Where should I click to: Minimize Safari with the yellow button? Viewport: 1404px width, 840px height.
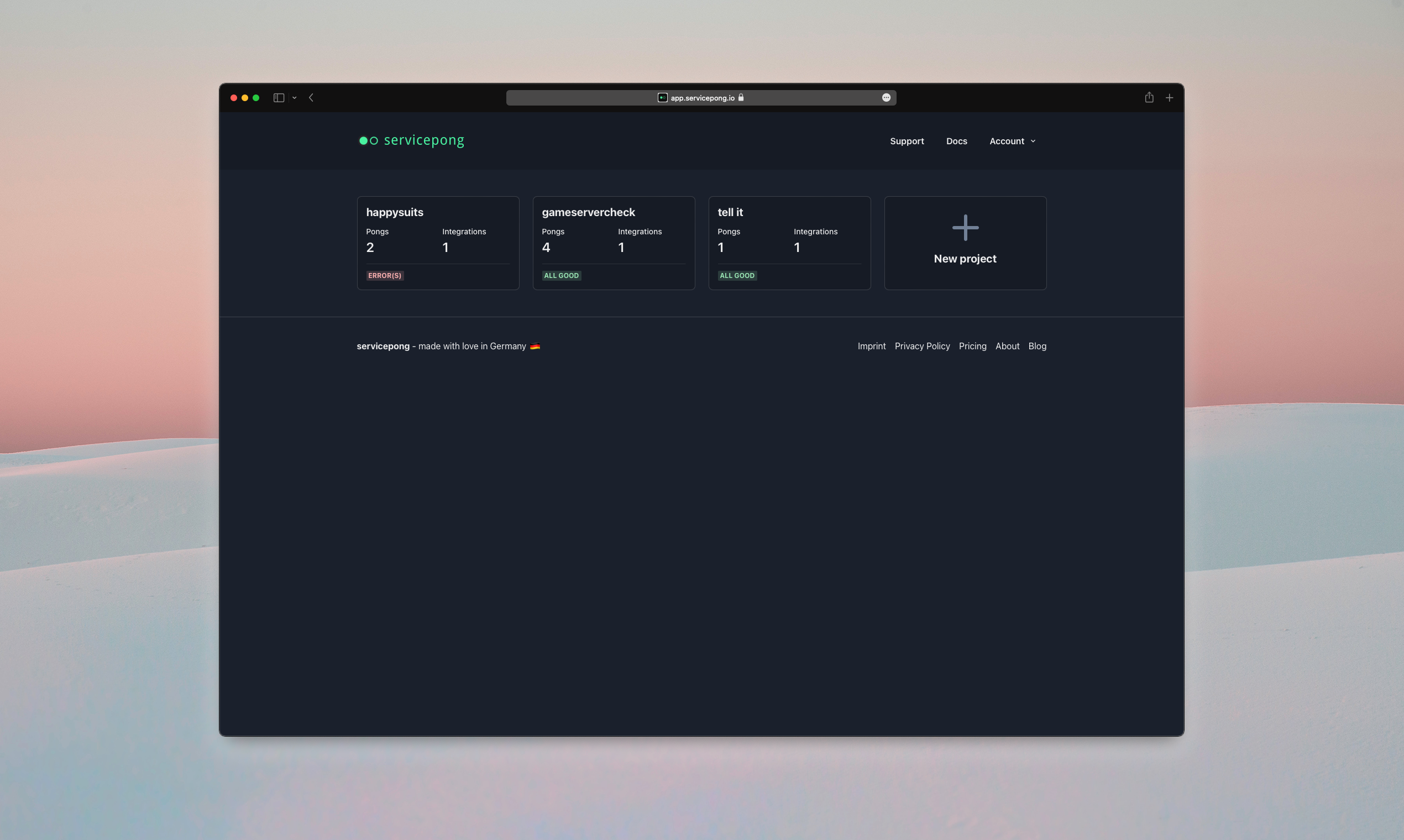[x=244, y=98]
